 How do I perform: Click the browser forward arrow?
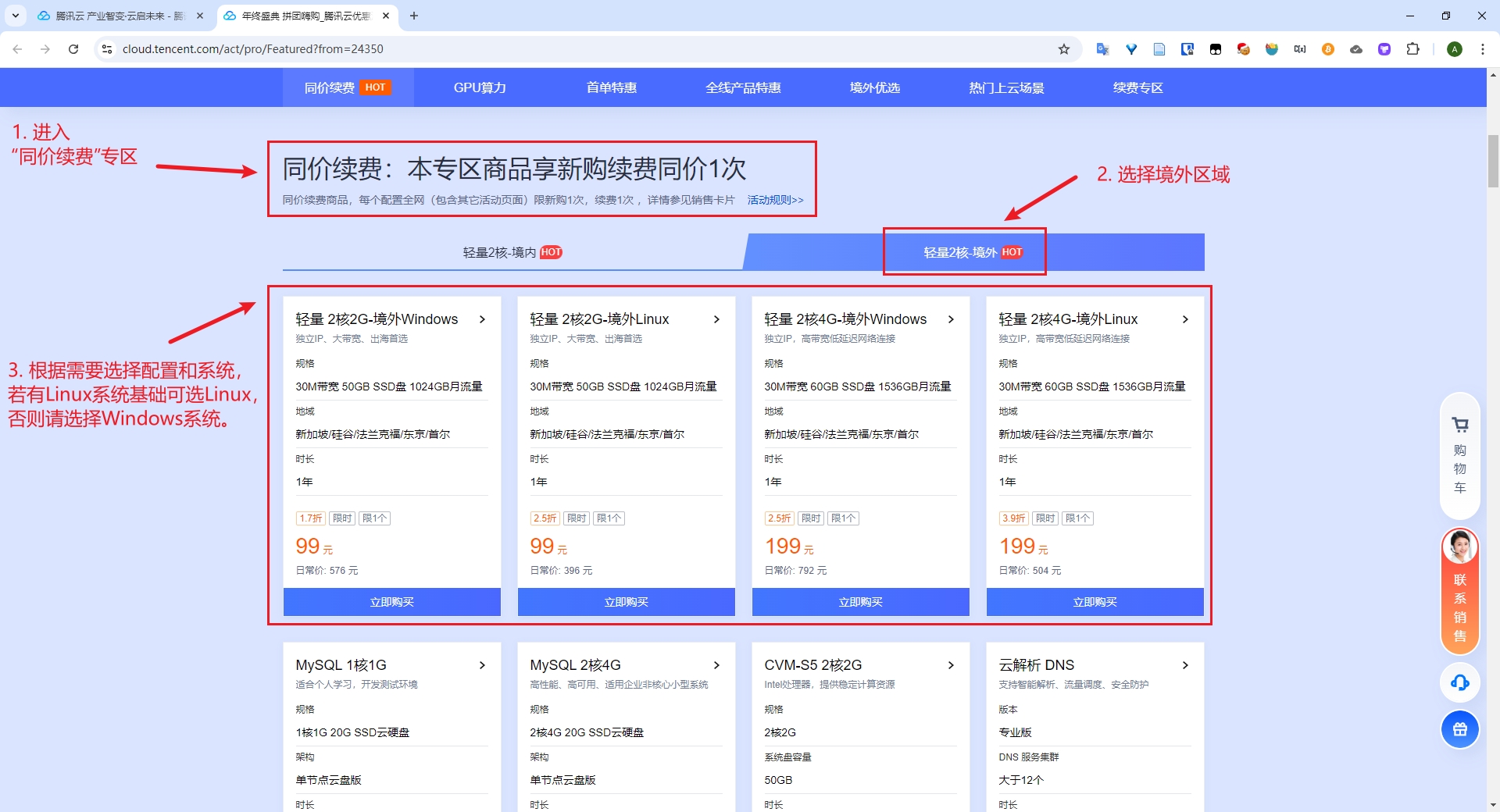[45, 49]
